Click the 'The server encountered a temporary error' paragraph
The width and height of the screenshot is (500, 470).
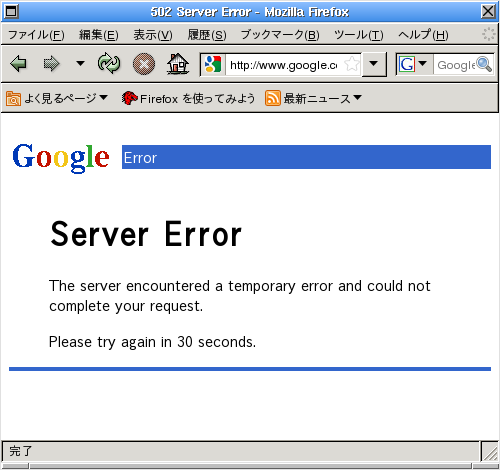point(240,296)
